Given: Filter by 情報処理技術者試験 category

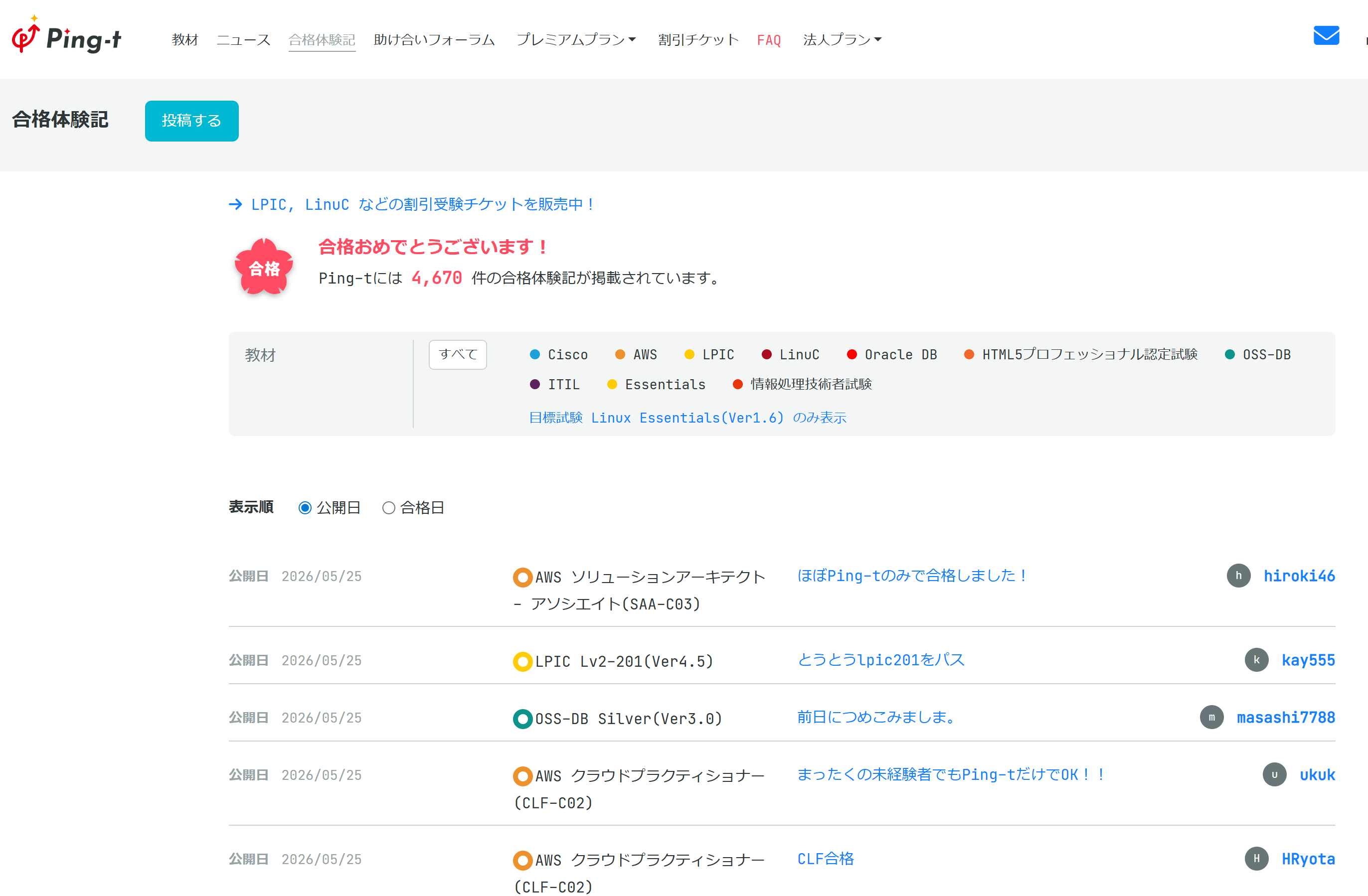Looking at the screenshot, I should pos(802,385).
